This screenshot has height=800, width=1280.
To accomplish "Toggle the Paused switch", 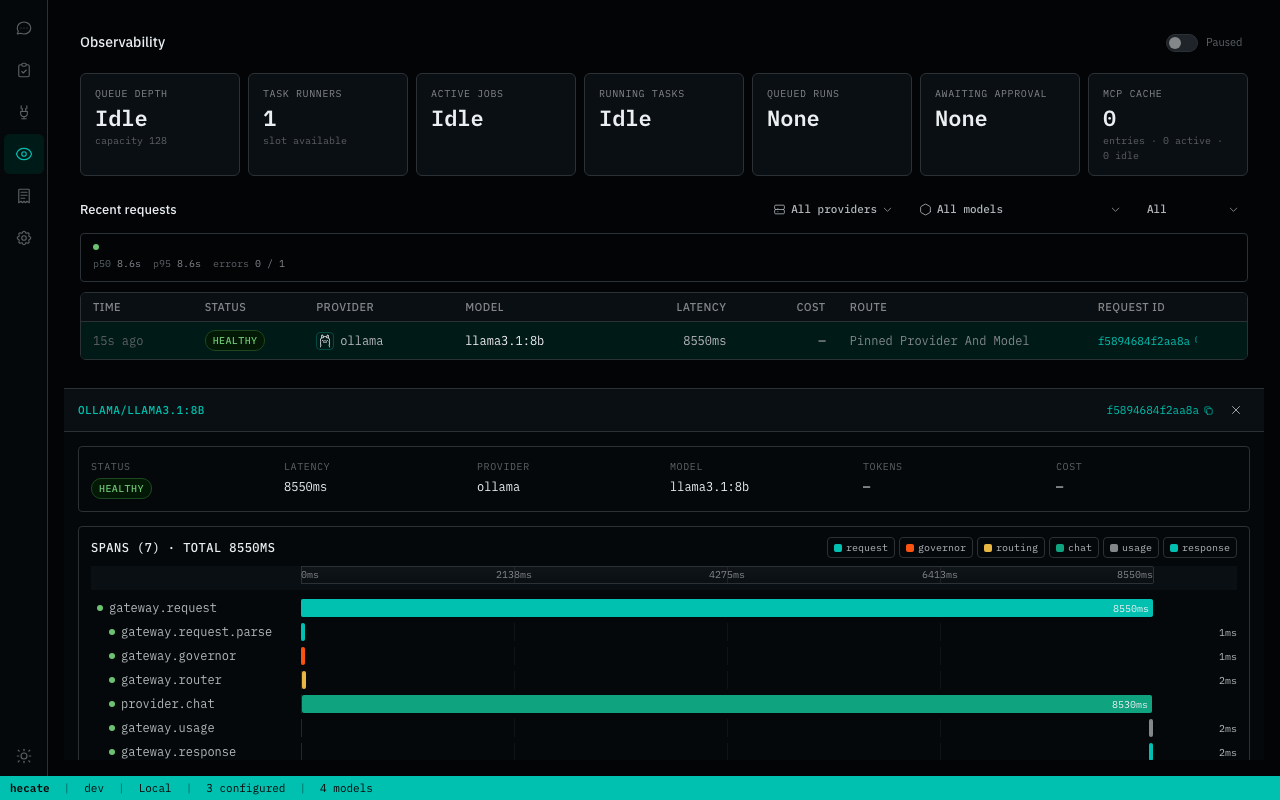I will coord(1181,43).
